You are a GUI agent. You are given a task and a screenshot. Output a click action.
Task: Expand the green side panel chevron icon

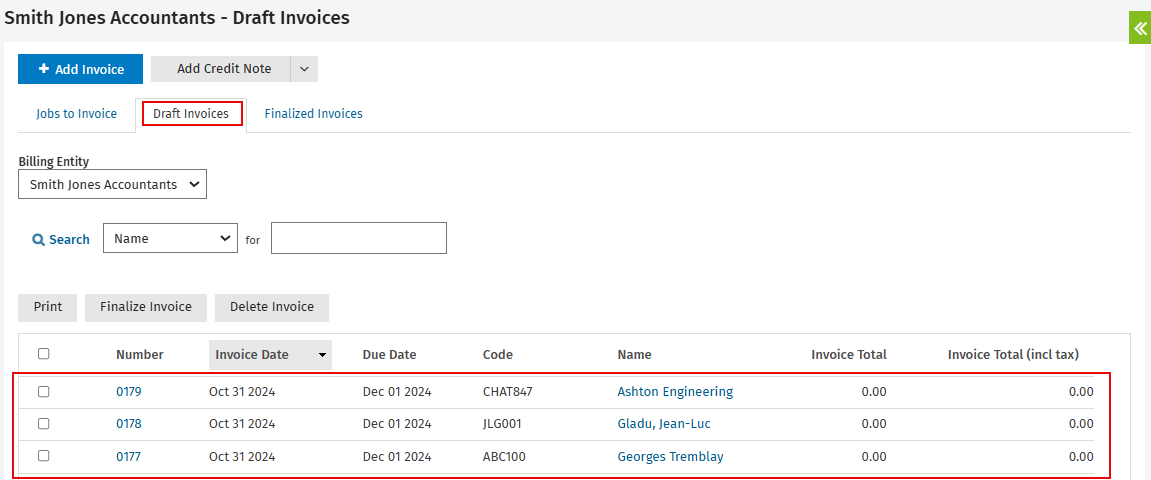[1139, 29]
